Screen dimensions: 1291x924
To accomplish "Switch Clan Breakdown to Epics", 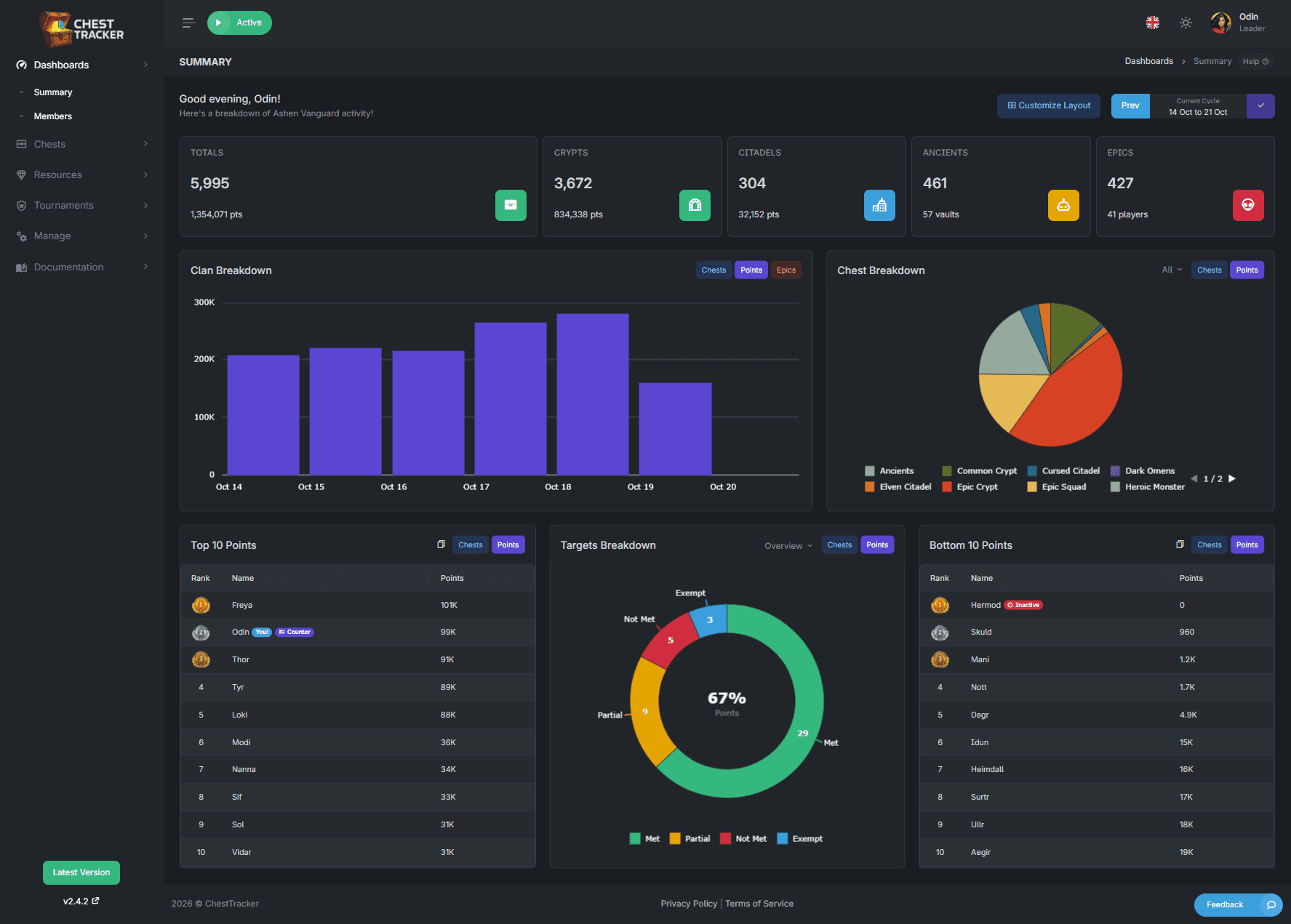I will [x=786, y=270].
